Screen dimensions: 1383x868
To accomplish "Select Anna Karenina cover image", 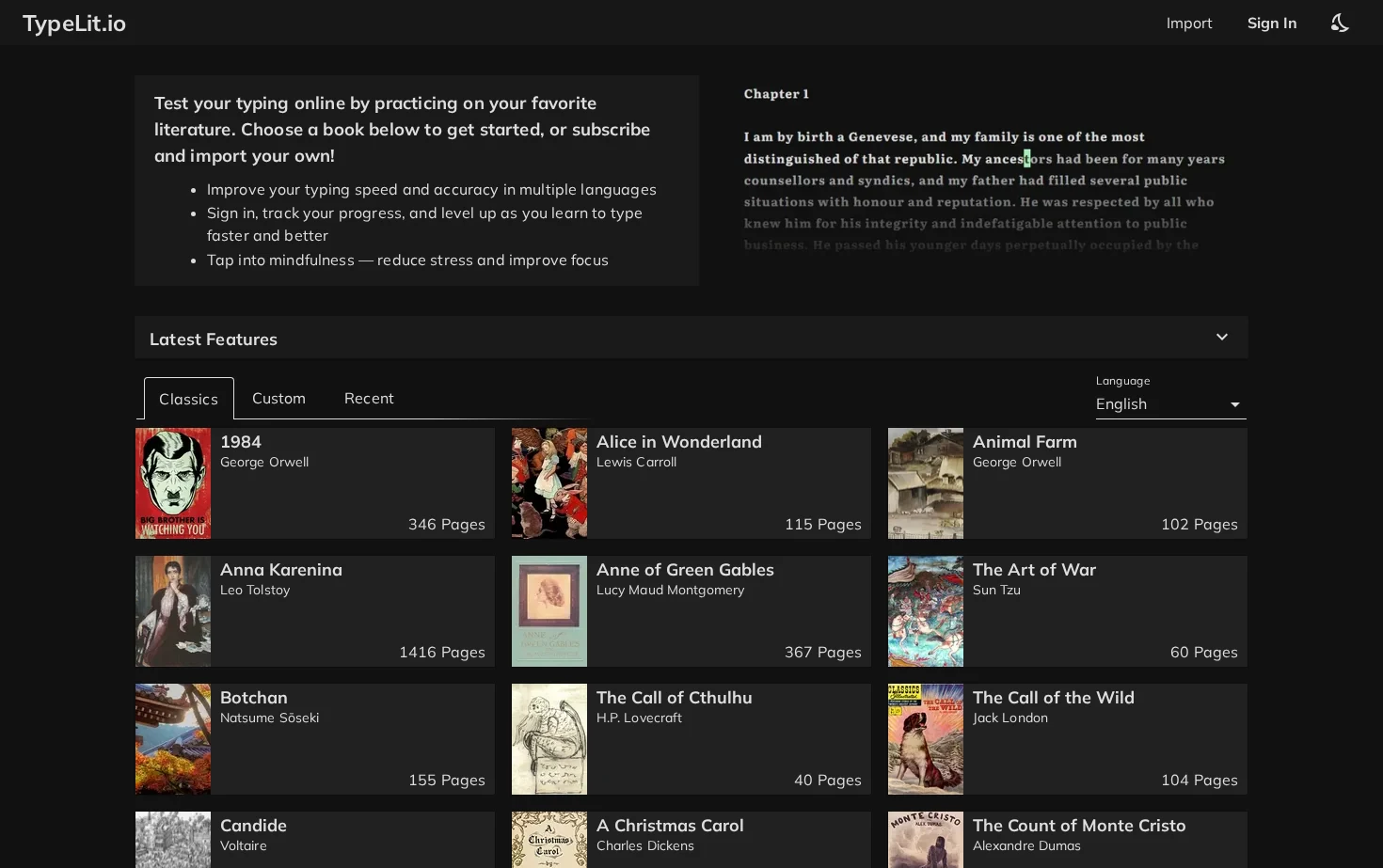I will point(173,611).
